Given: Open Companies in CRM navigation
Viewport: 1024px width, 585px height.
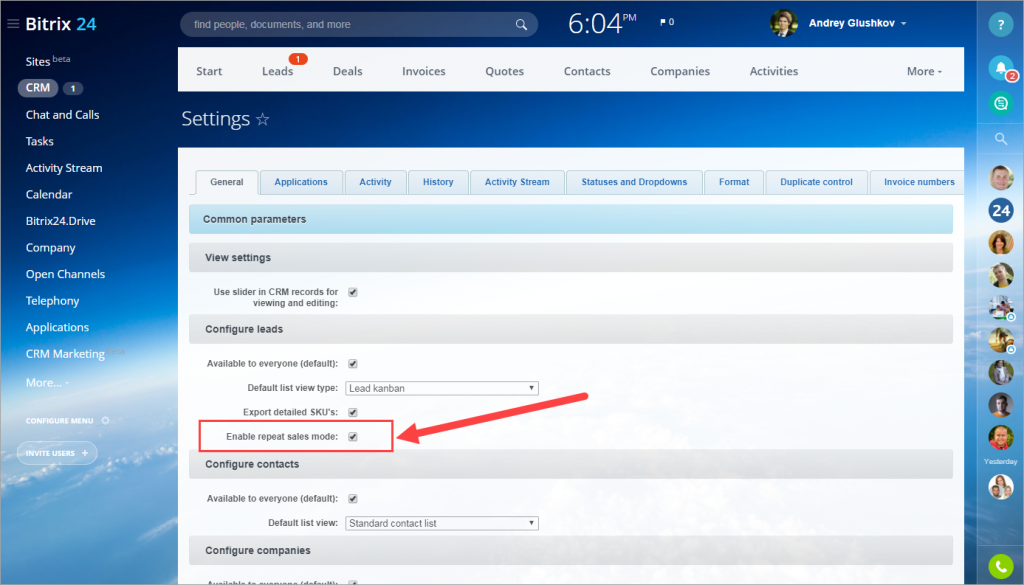Looking at the screenshot, I should pyautogui.click(x=680, y=71).
